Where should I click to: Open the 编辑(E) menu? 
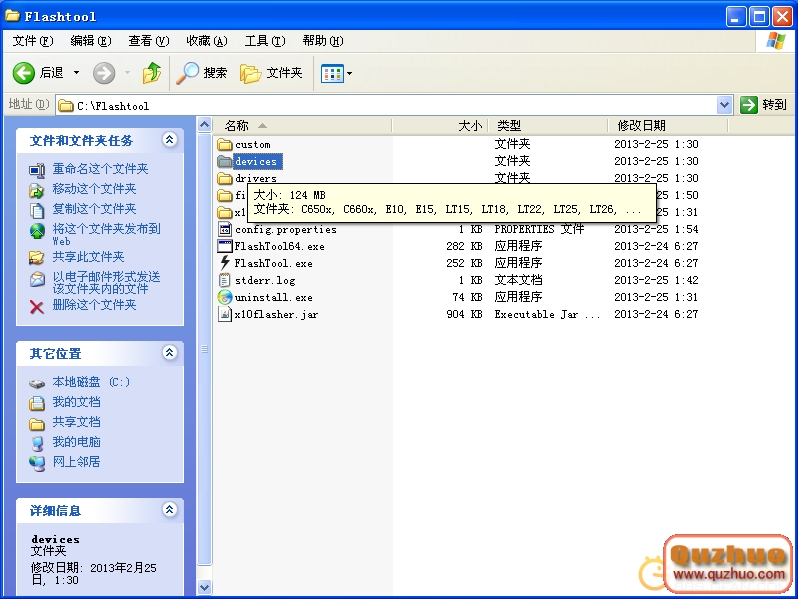tap(91, 41)
